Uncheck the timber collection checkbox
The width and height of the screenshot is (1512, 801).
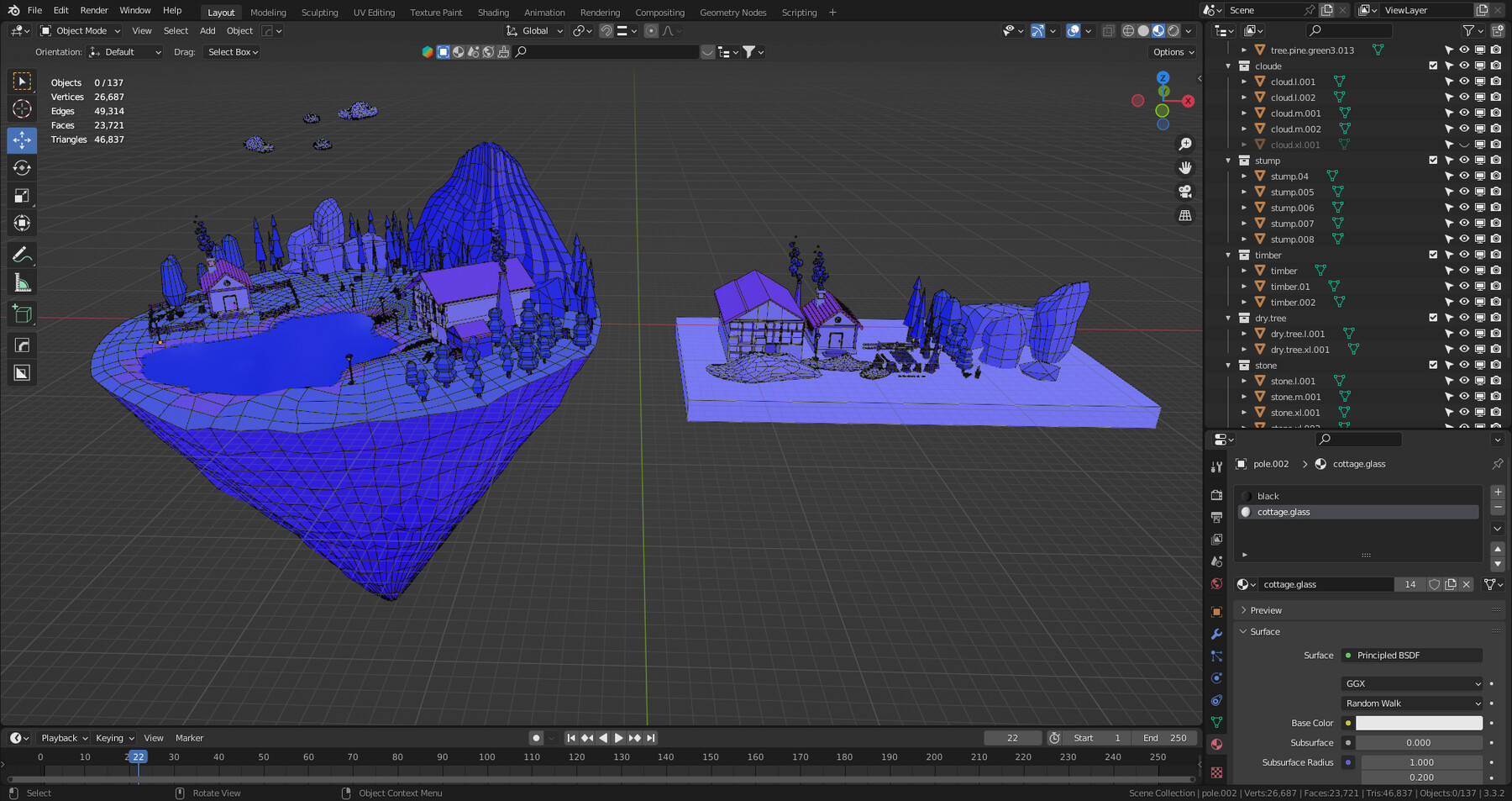pos(1433,255)
